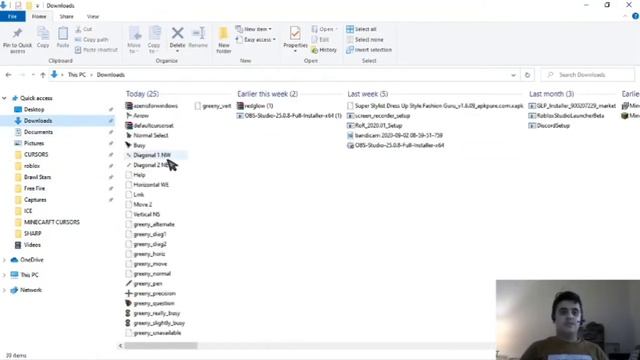The width and height of the screenshot is (640, 360).
Task: Click the Cut scissors icon
Action: pos(78,29)
